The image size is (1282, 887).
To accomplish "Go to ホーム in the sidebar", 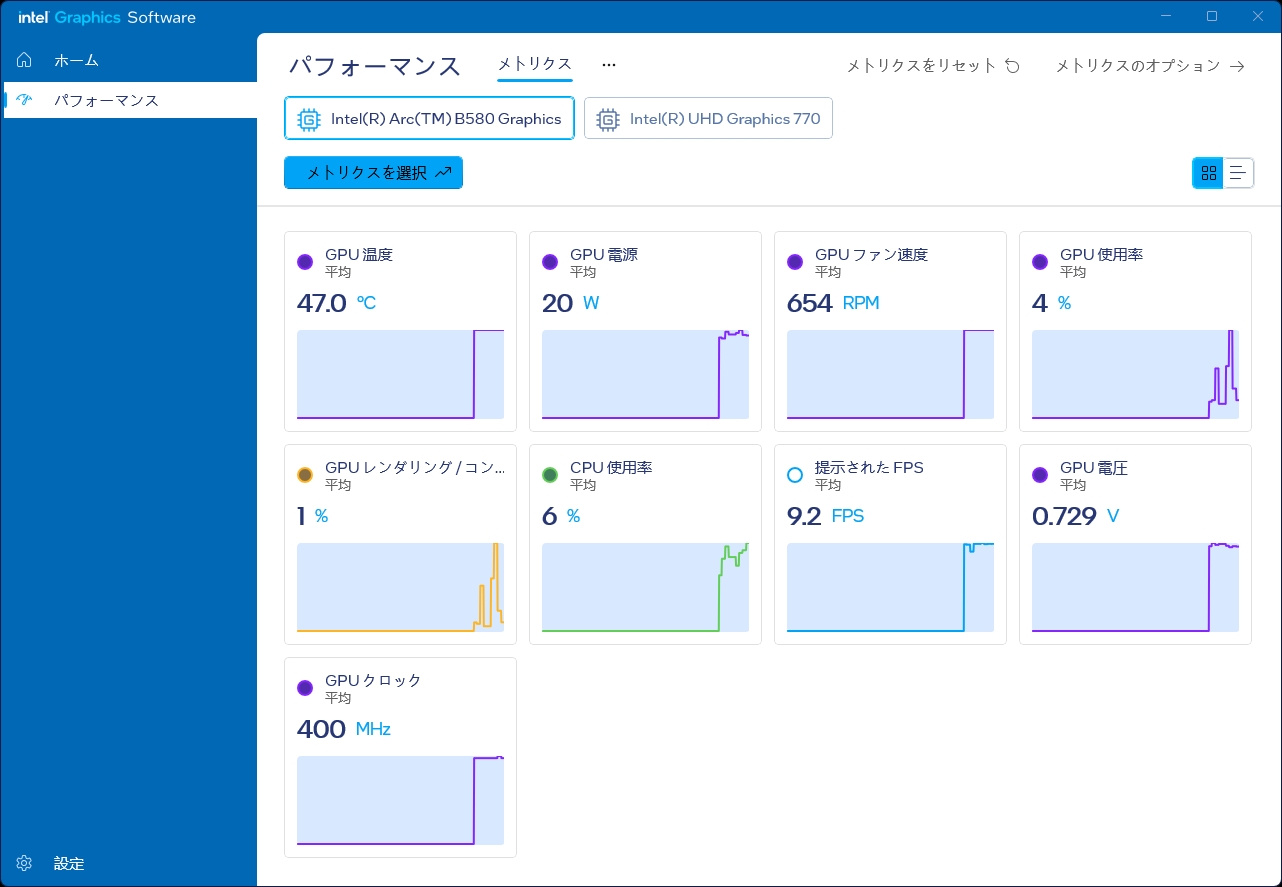I will 130,60.
